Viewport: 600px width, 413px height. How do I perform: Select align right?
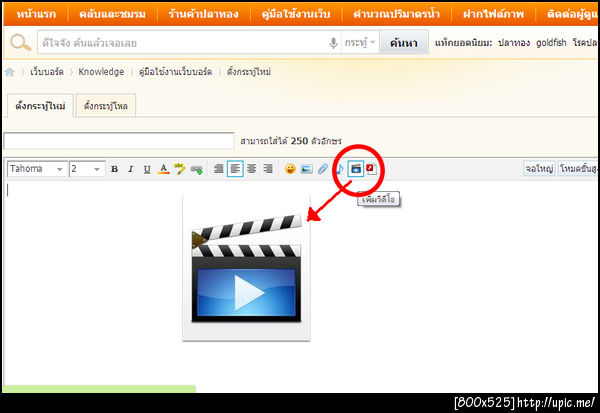(x=268, y=168)
